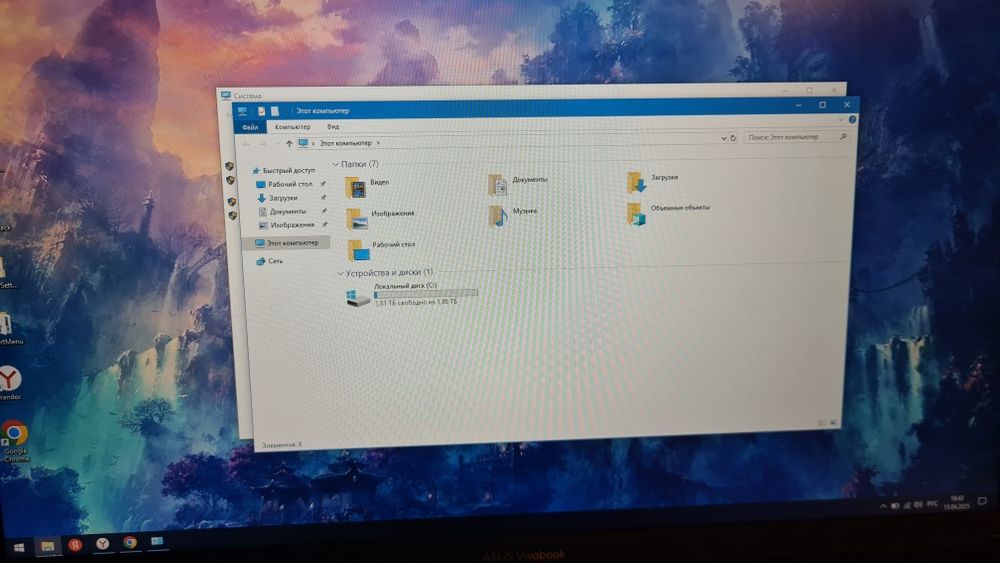Open the Компьютер ribbon tab
The width and height of the screenshot is (1000, 563).
pos(292,127)
